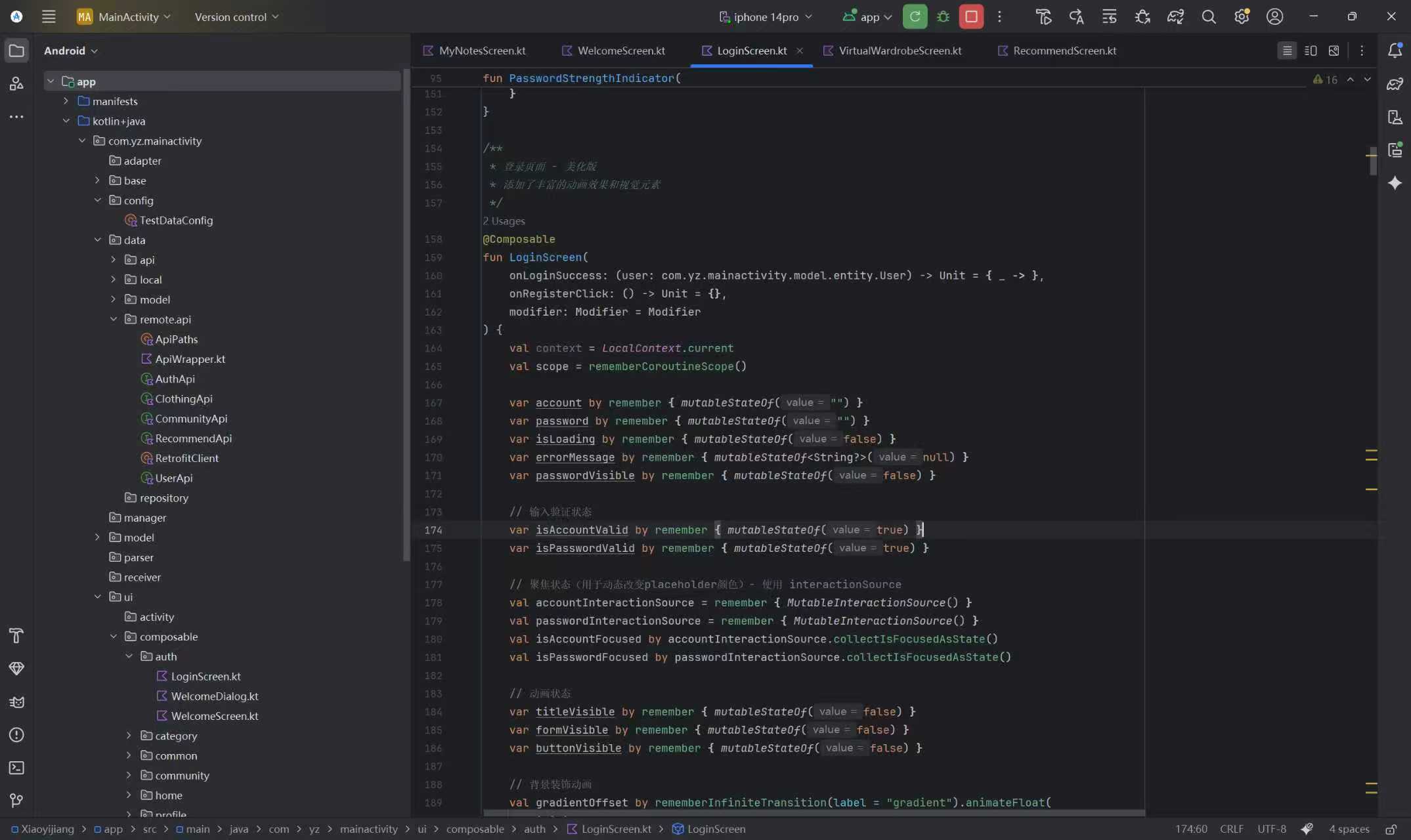1411x840 pixels.
Task: Expand the manifests folder
Action: [66, 101]
